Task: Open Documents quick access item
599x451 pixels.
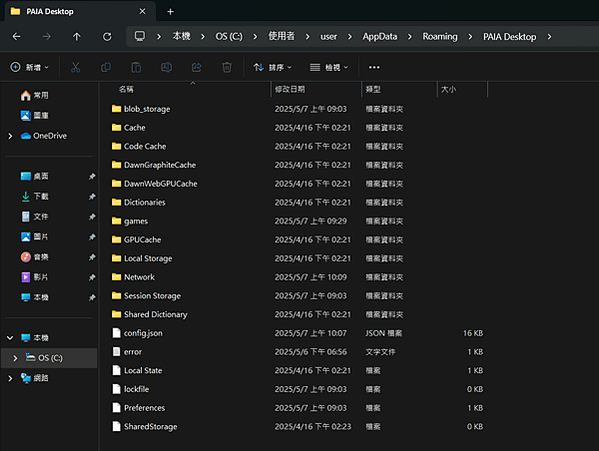Action: click(x=35, y=217)
